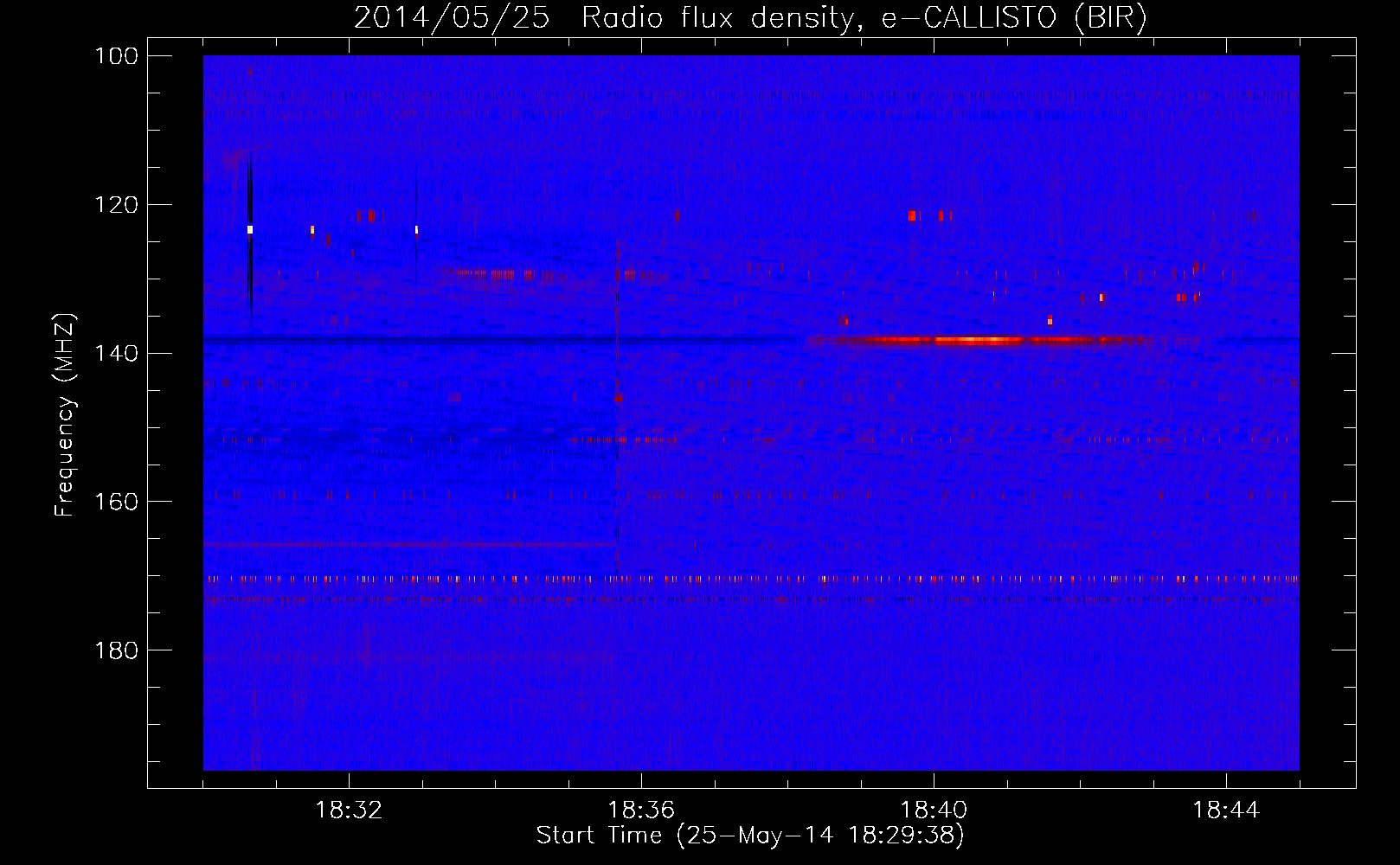Click the 140 frequency tick label

click(x=116, y=353)
